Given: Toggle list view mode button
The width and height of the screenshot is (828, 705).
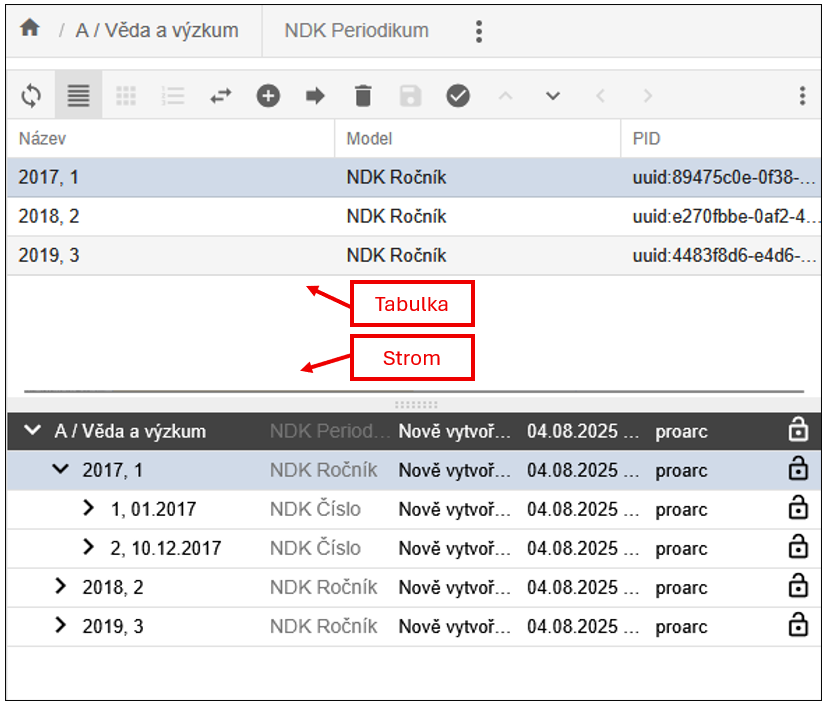Looking at the screenshot, I should (x=78, y=96).
